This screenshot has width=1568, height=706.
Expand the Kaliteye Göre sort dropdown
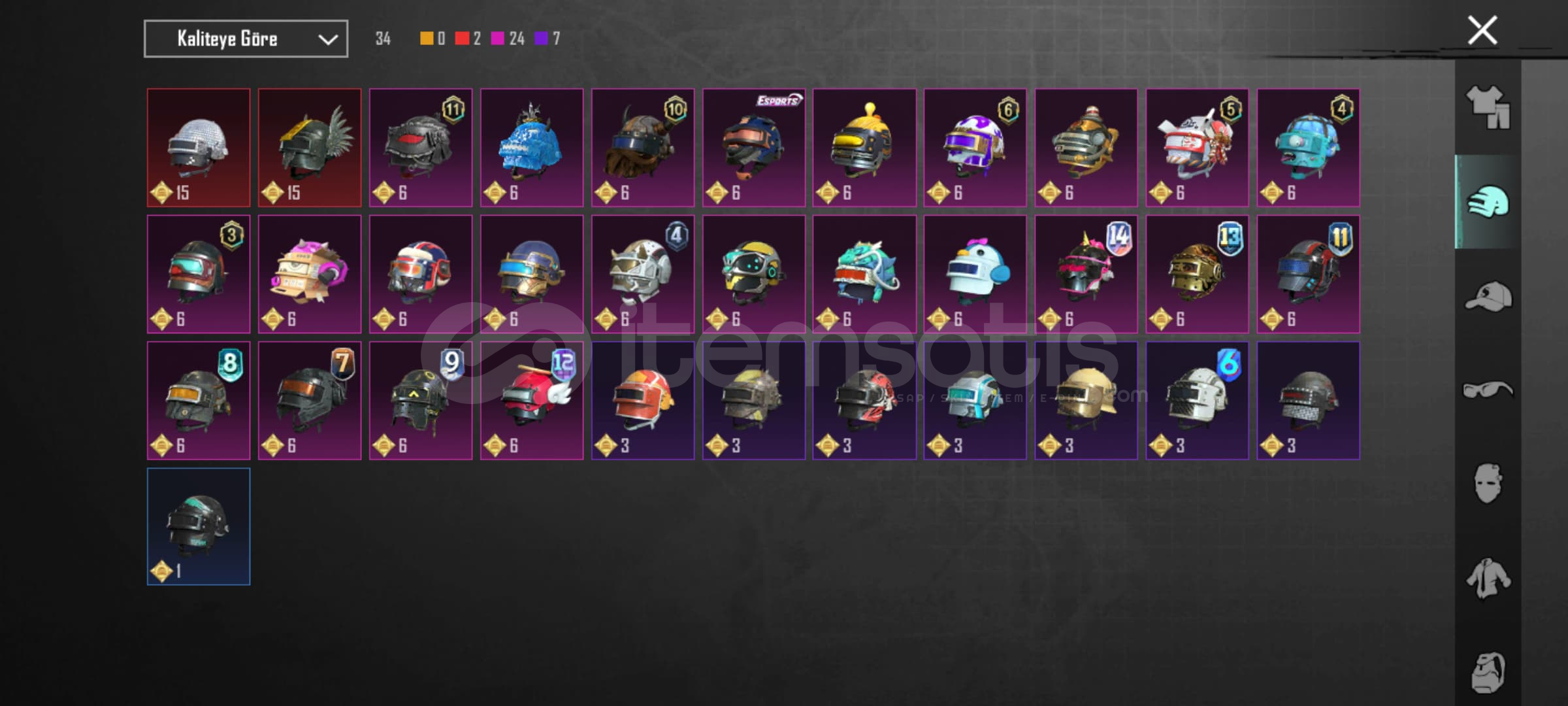pos(246,39)
